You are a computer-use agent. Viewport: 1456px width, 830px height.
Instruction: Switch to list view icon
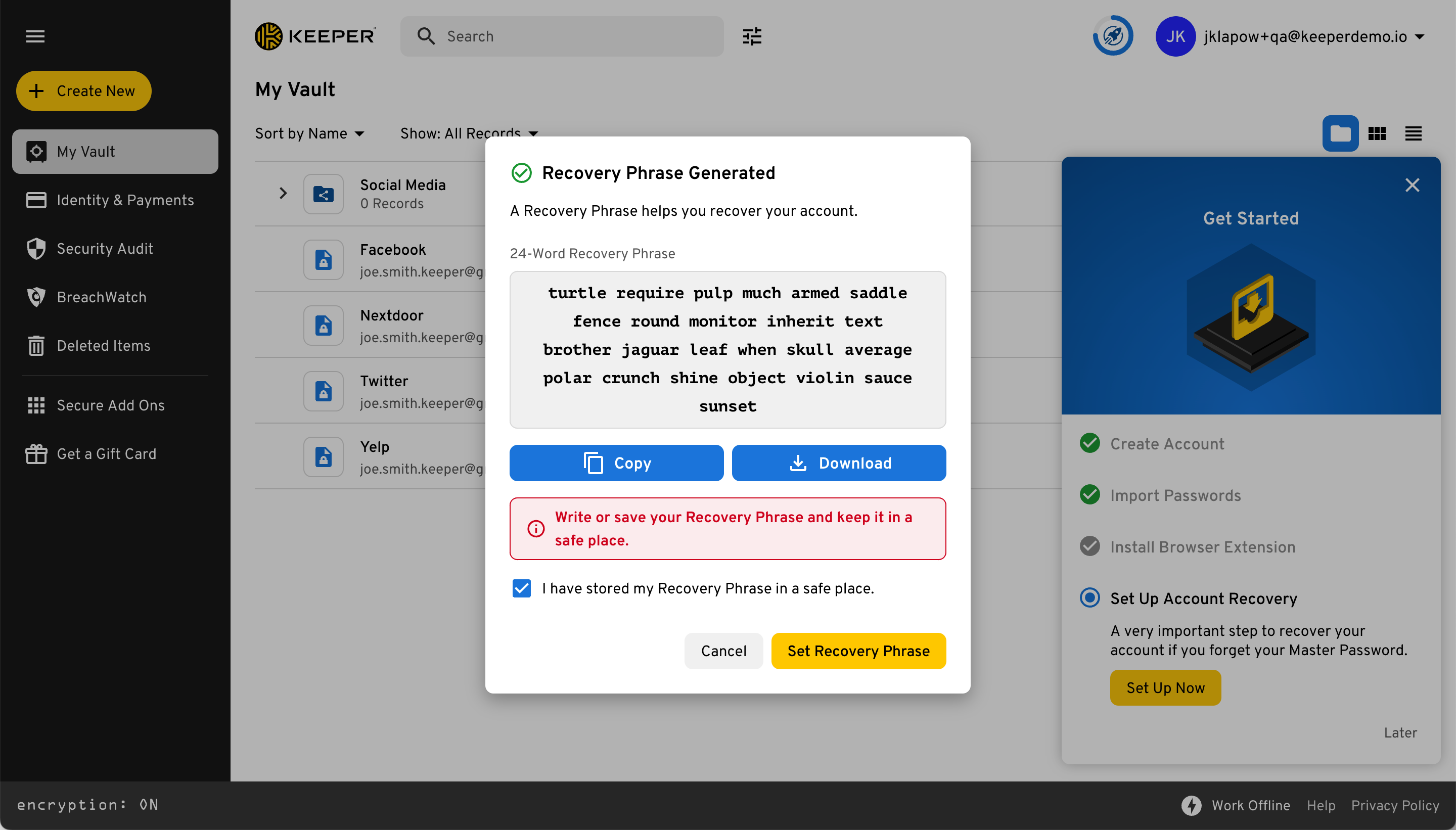coord(1413,134)
